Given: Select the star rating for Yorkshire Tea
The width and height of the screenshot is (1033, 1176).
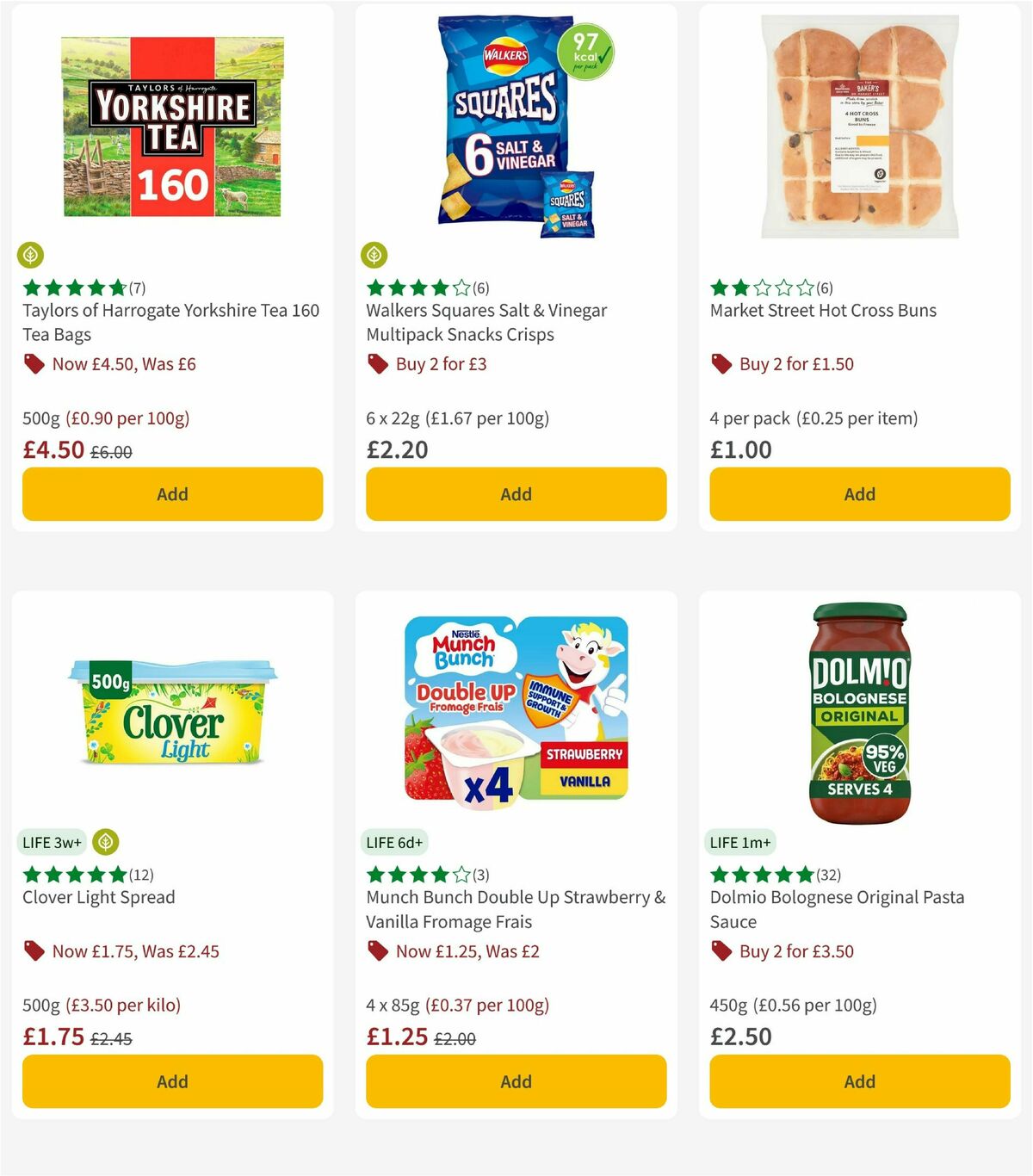Looking at the screenshot, I should click(x=74, y=287).
